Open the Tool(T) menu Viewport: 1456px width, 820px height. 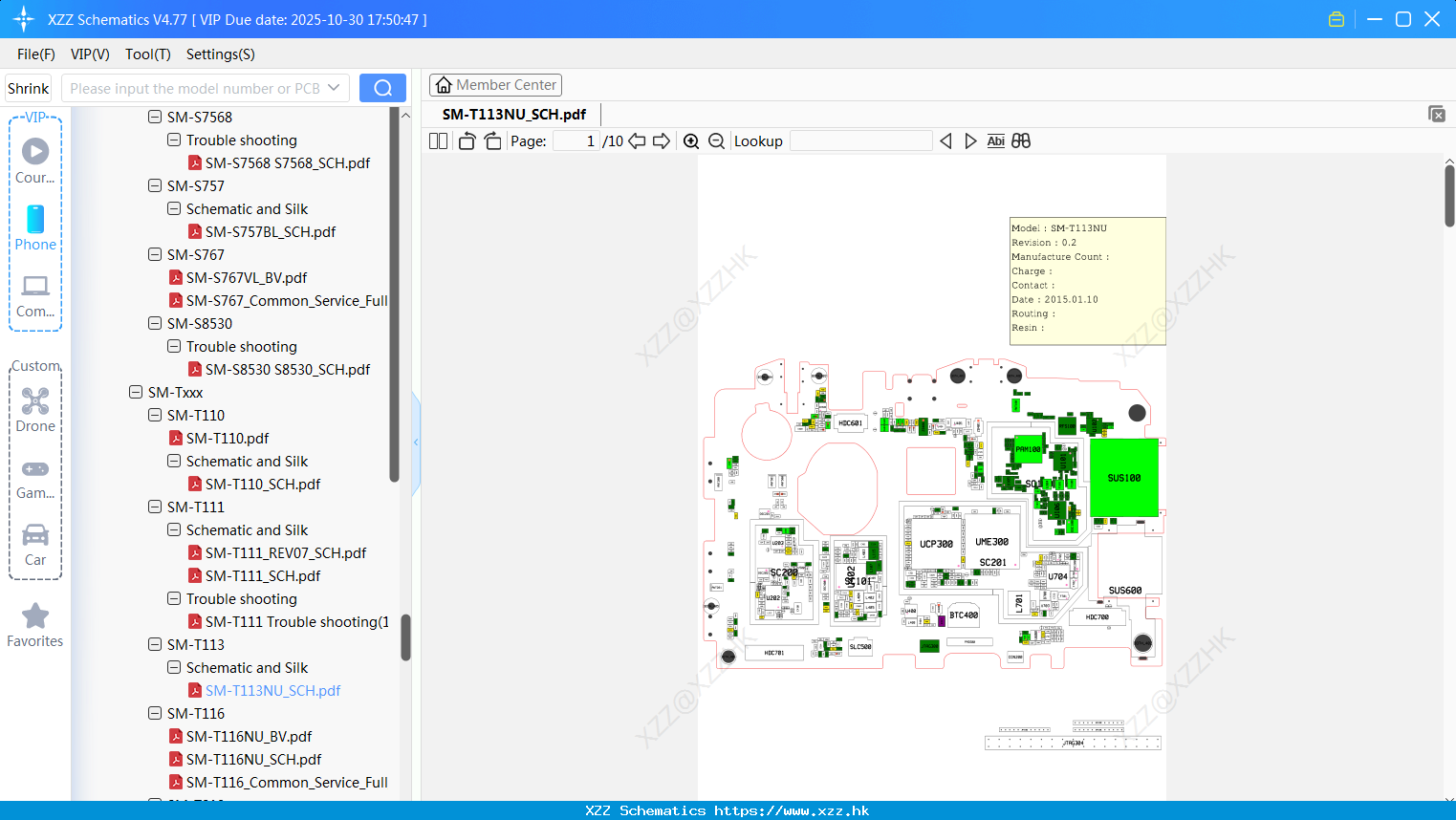pyautogui.click(x=148, y=54)
